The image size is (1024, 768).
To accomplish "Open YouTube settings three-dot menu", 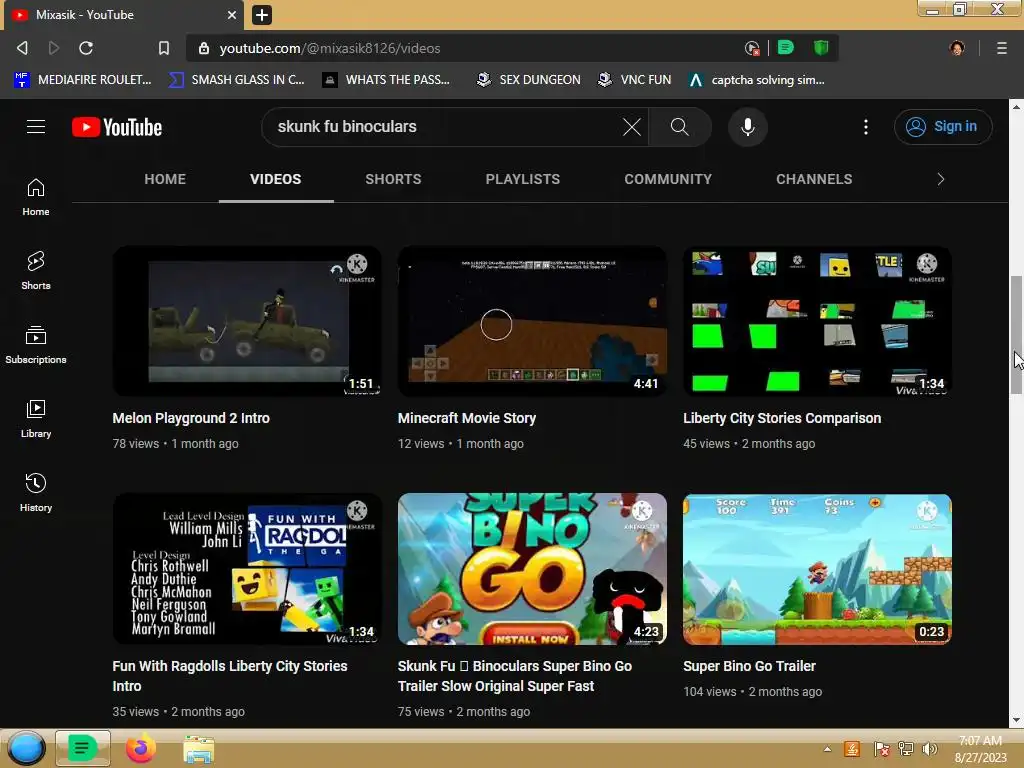I will (x=866, y=127).
